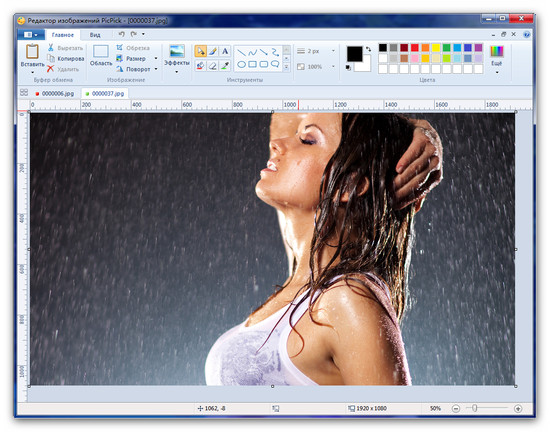550x432 pixels.
Task: Select the straight line shape
Action: click(x=241, y=53)
